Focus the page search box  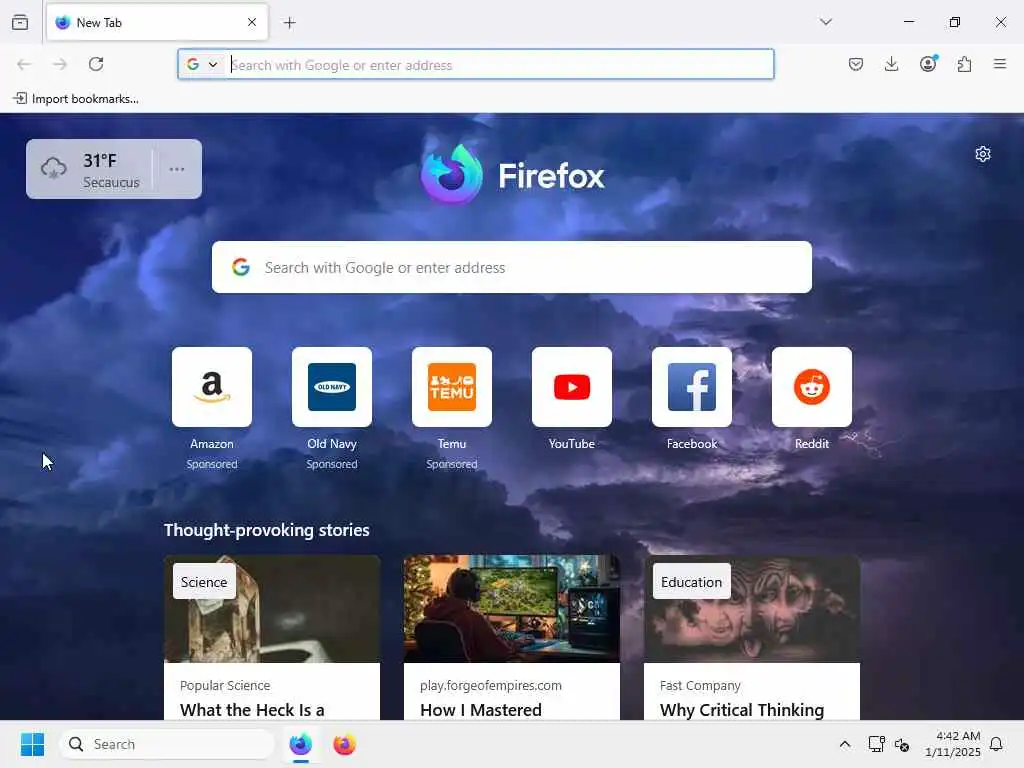tap(512, 267)
